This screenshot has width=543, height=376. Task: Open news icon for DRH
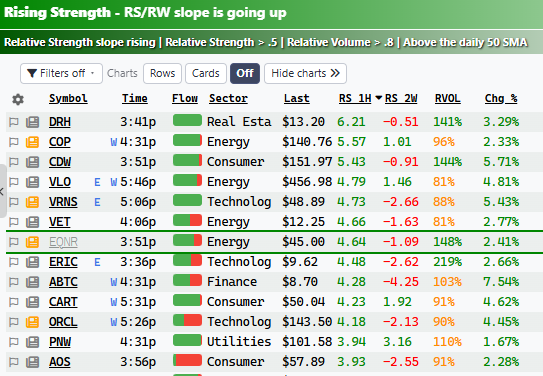point(33,122)
